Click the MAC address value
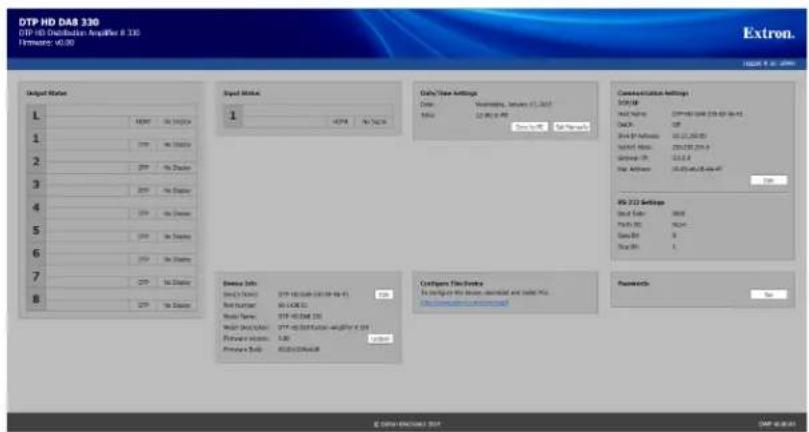The width and height of the screenshot is (809, 432). [x=697, y=169]
